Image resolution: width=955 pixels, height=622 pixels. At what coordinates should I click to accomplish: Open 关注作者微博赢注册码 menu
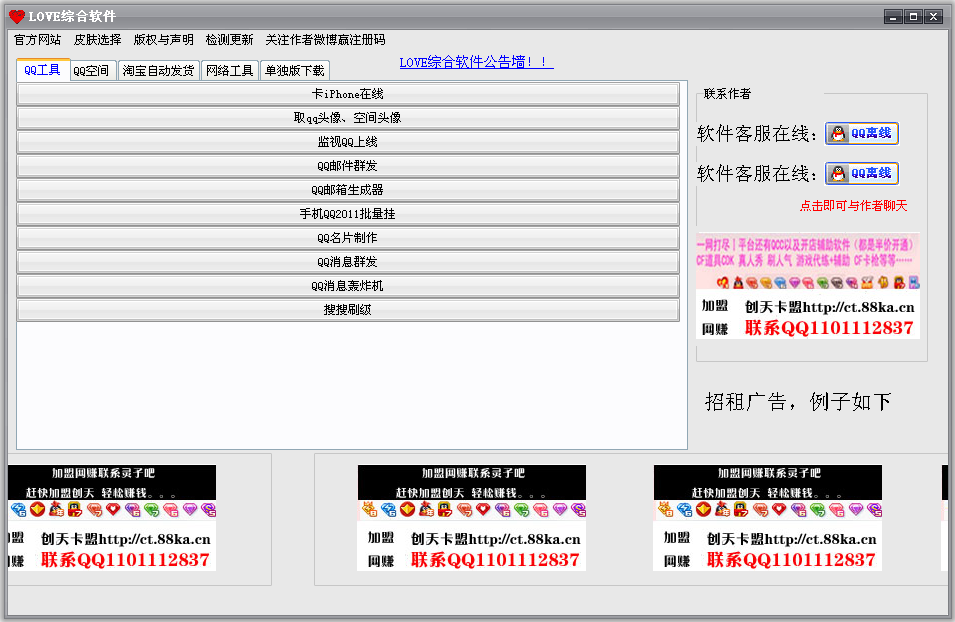click(x=325, y=40)
